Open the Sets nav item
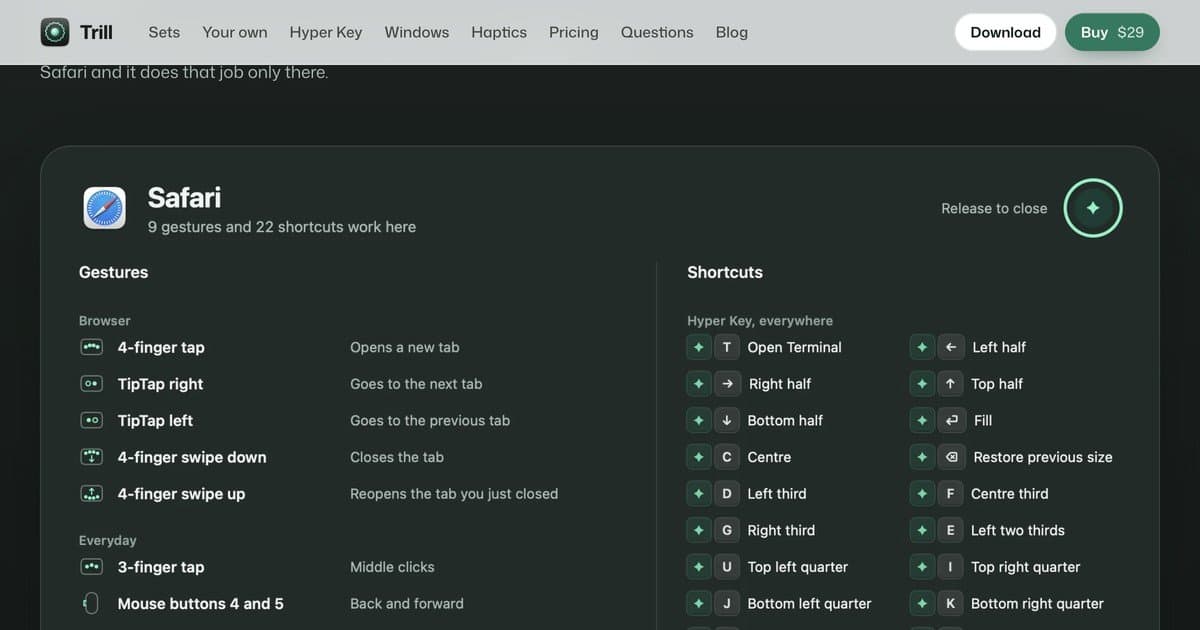The width and height of the screenshot is (1200, 630). coord(164,32)
